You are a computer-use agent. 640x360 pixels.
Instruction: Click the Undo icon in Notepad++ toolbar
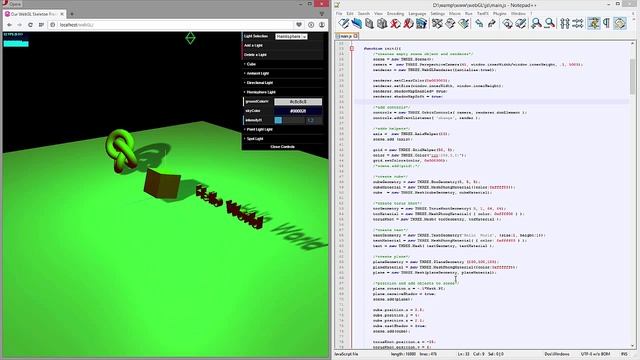(479, 23)
